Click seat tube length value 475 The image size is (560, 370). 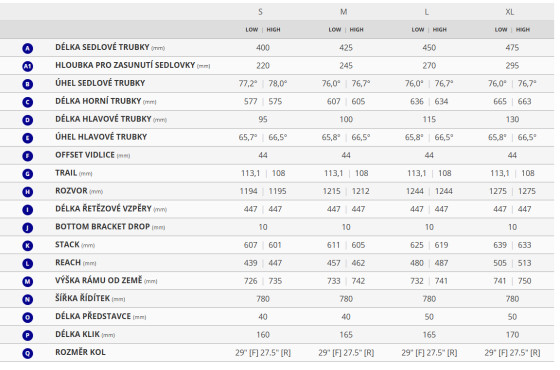tap(512, 48)
